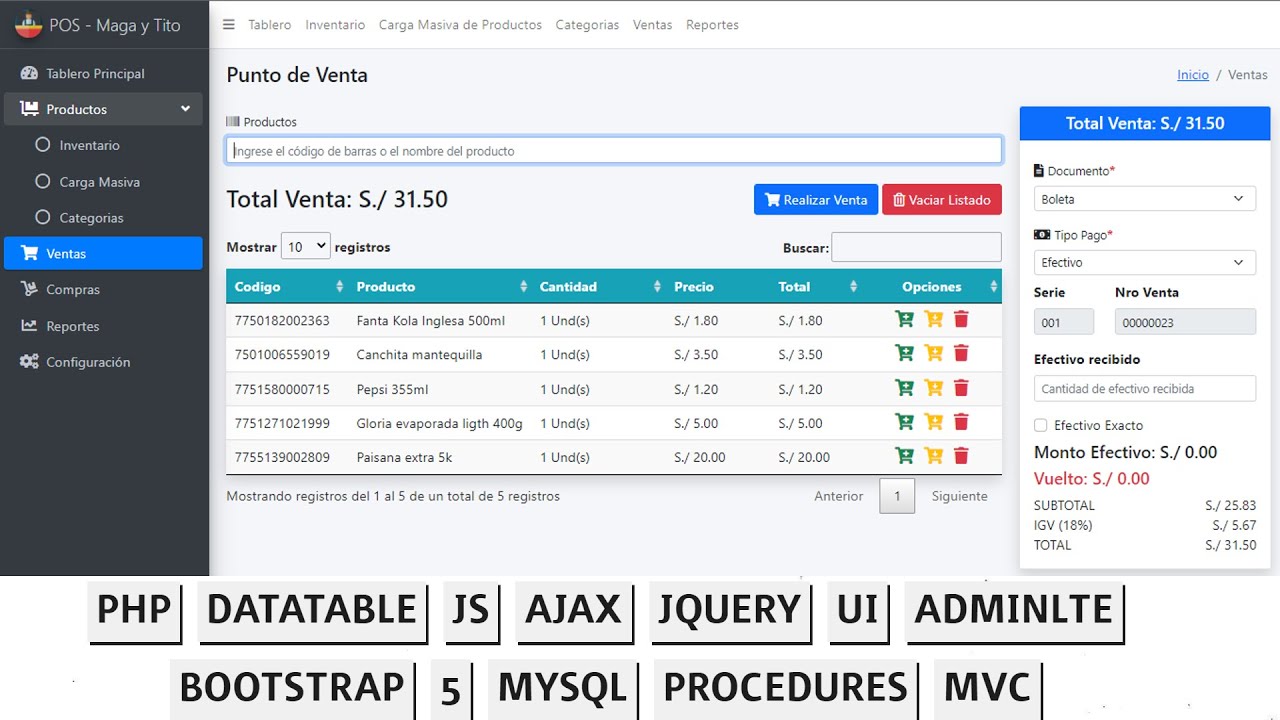The height and width of the screenshot is (720, 1280).
Task: Select page 1 in pagination
Action: click(897, 496)
